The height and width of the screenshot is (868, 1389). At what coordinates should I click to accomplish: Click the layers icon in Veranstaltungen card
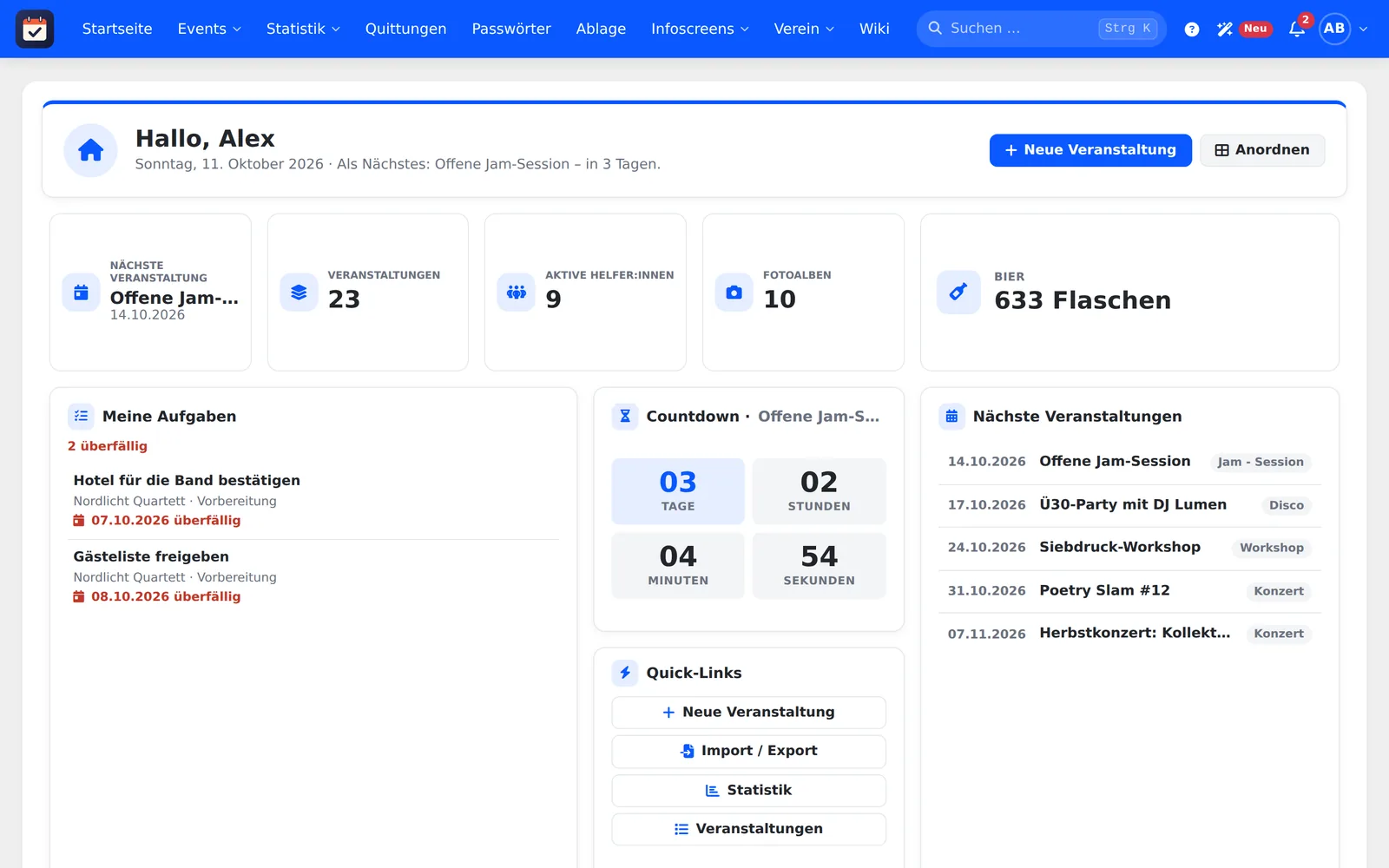[x=299, y=292]
